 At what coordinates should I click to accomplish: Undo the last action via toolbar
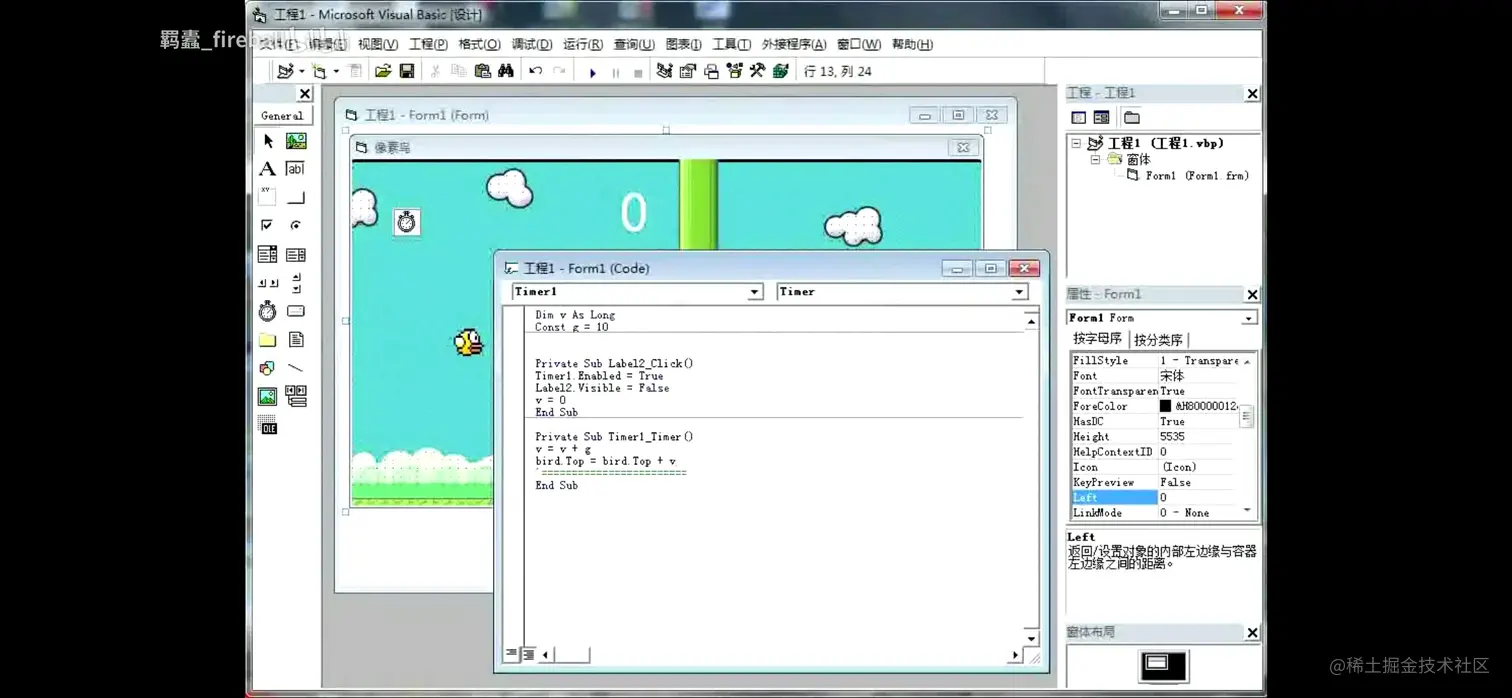pos(536,72)
